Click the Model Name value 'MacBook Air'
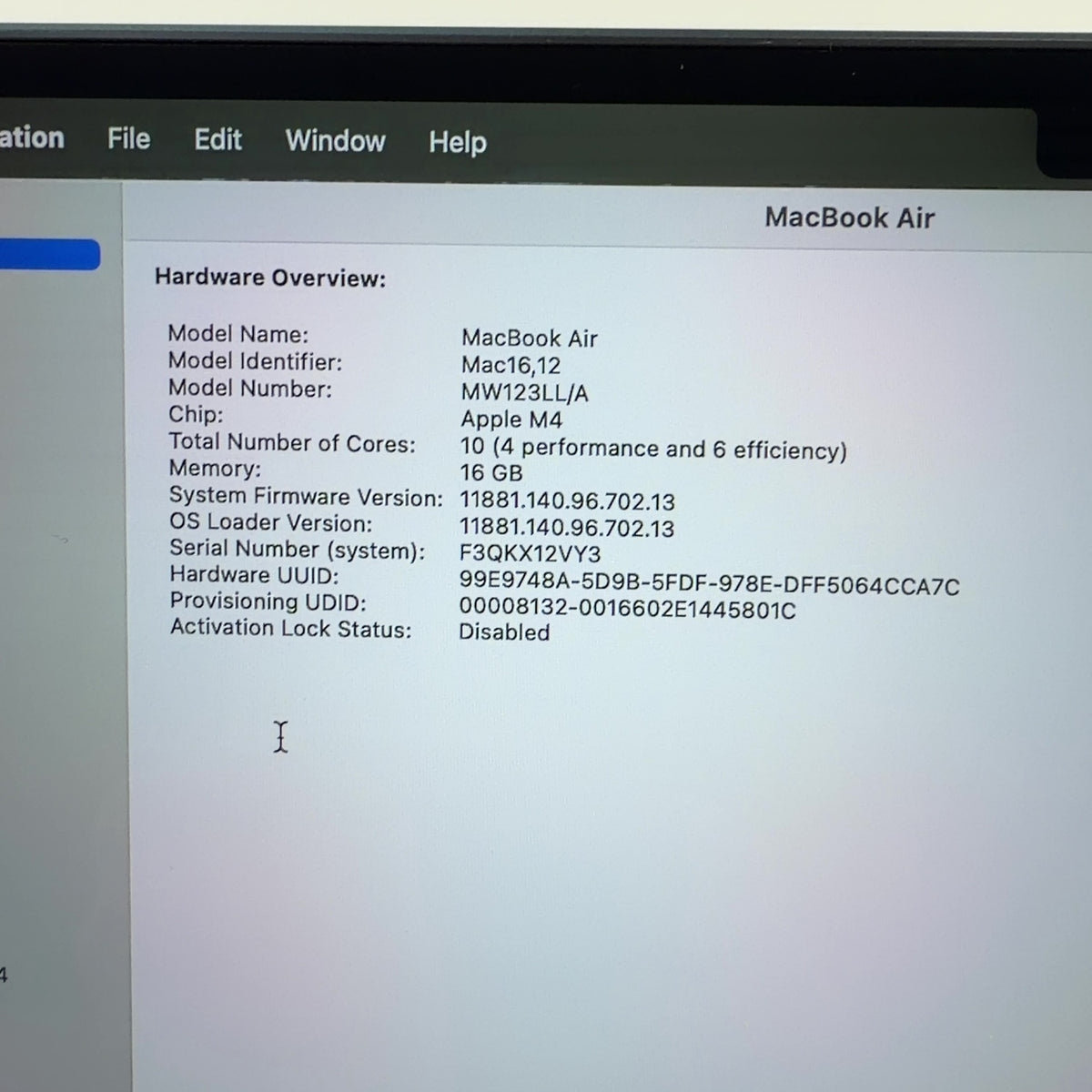This screenshot has width=1092, height=1092. tap(530, 339)
